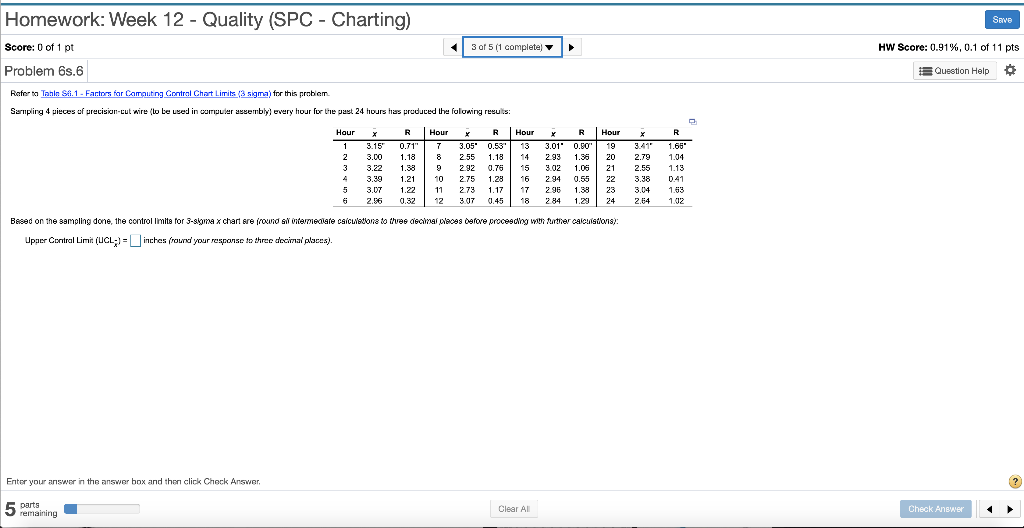Image resolution: width=1024 pixels, height=528 pixels.
Task: Go to next question using top arrow
Action: [571, 47]
